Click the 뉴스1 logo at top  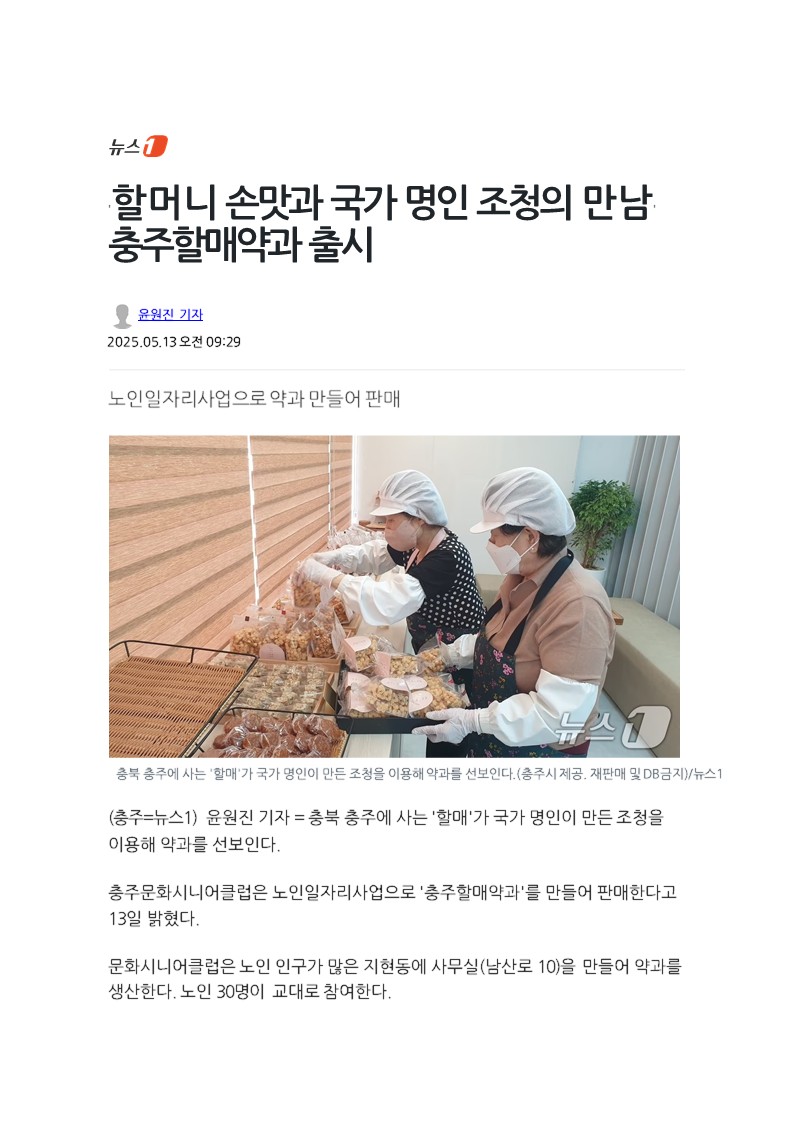[x=138, y=146]
